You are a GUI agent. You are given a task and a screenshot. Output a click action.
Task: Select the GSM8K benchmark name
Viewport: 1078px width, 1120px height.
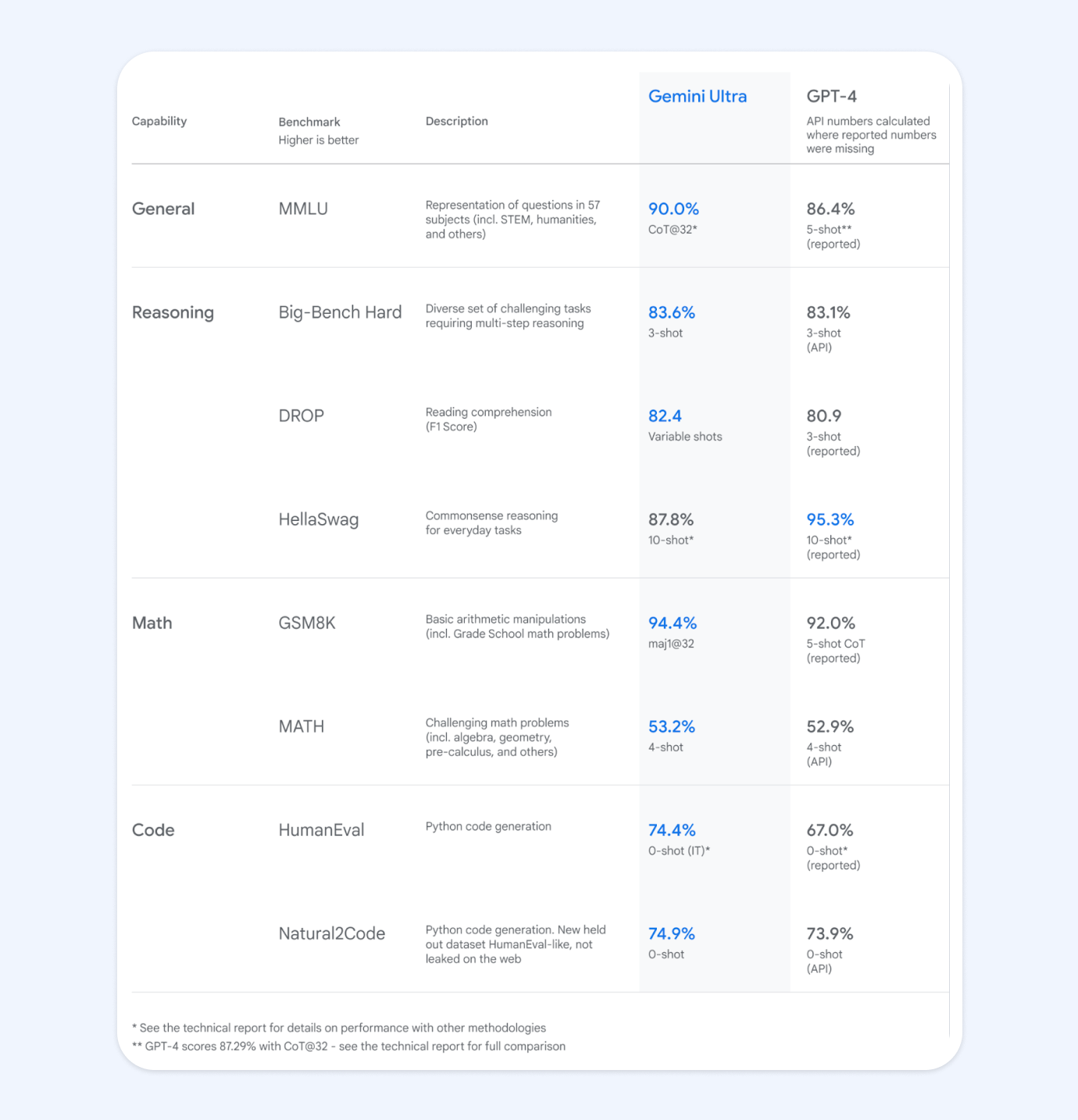(307, 622)
